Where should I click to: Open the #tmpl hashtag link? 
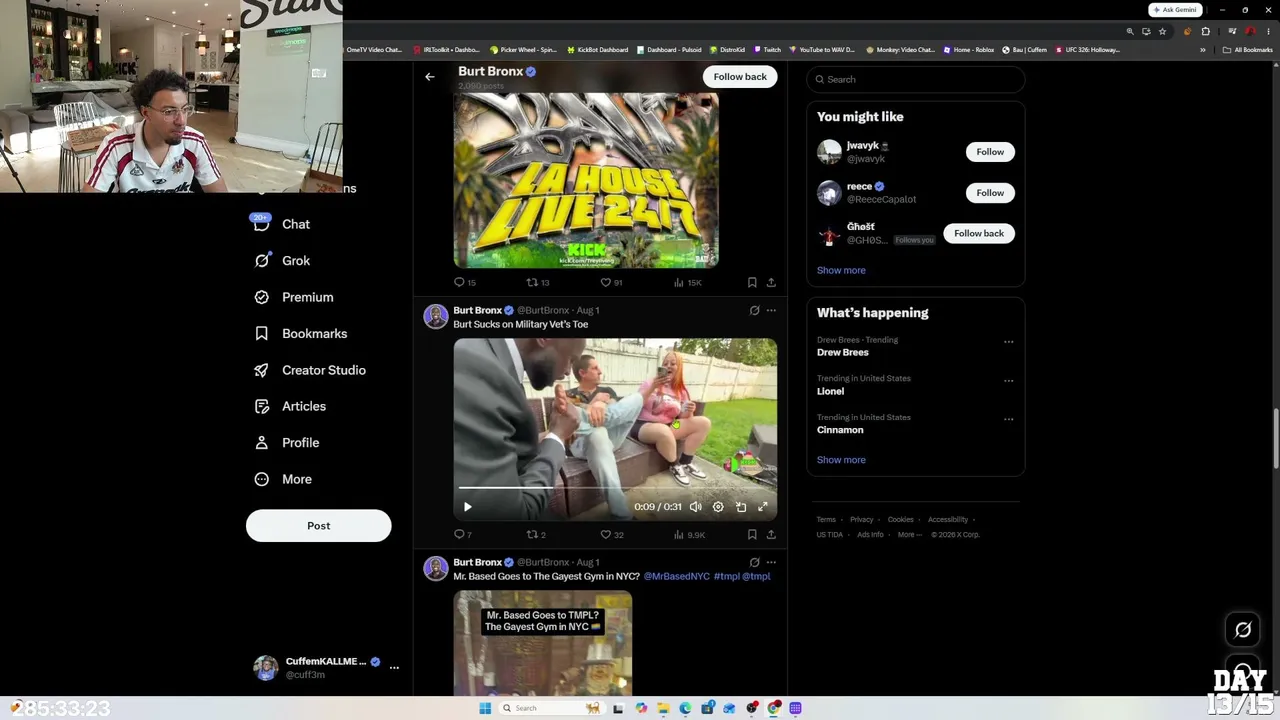pos(726,577)
